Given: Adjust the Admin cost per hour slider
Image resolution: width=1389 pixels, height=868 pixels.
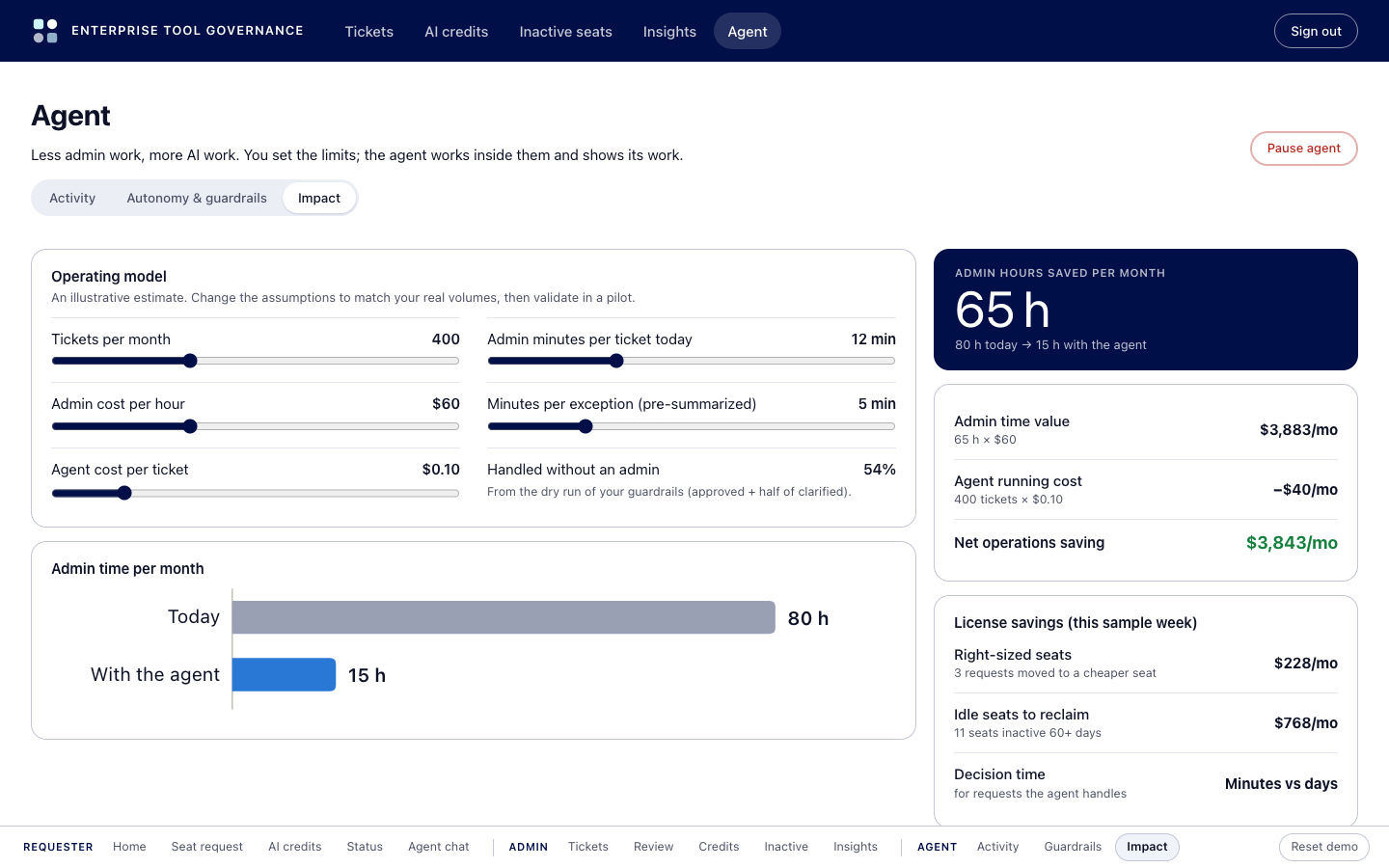Looking at the screenshot, I should (256, 426).
